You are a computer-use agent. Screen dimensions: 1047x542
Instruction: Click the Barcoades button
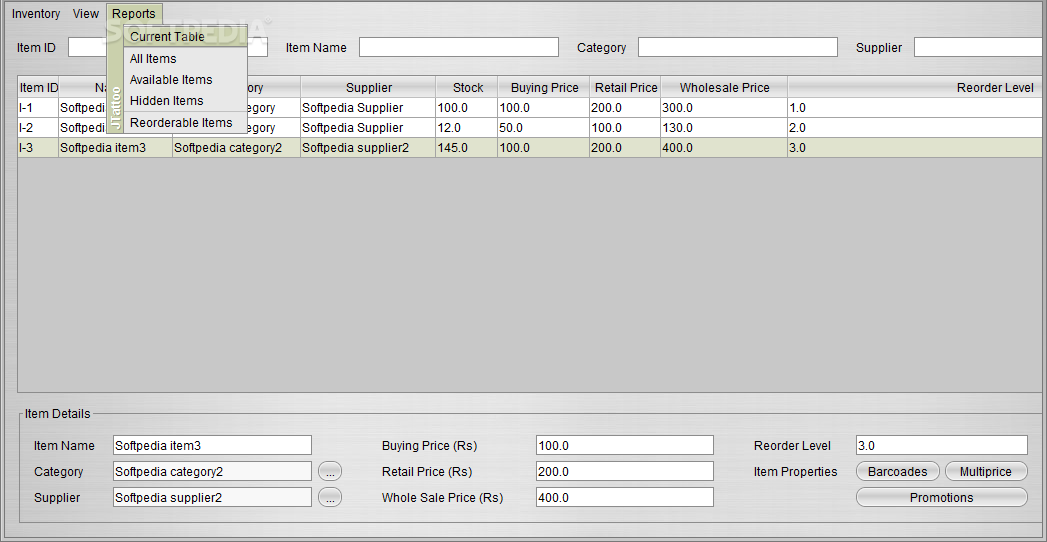point(897,471)
